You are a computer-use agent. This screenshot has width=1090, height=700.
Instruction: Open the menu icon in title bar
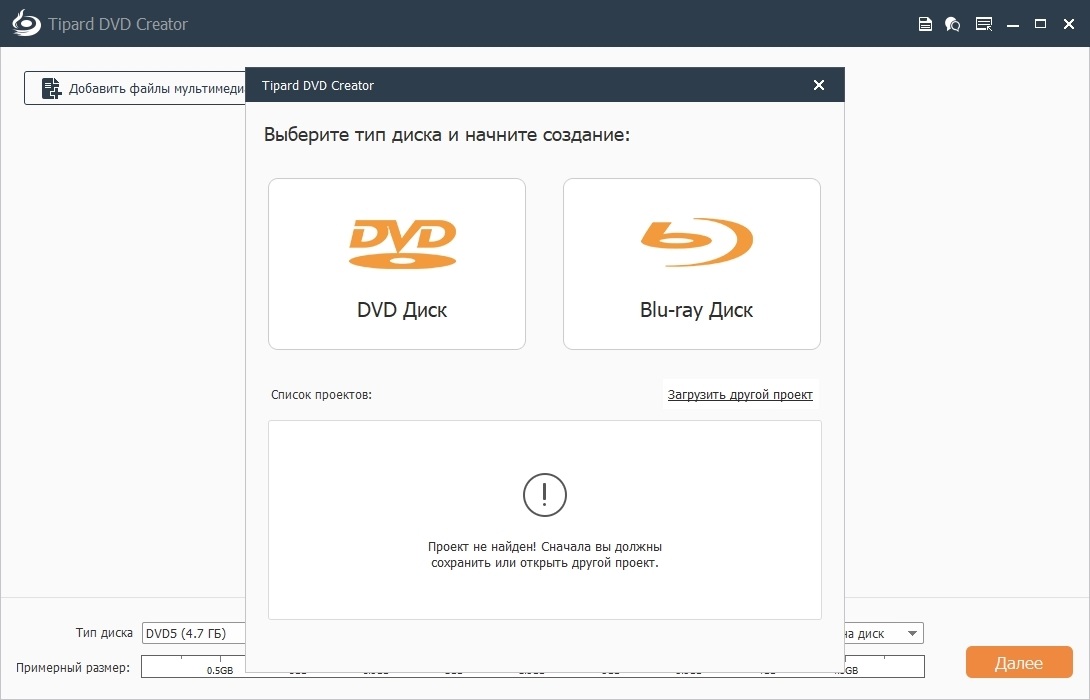coord(984,24)
